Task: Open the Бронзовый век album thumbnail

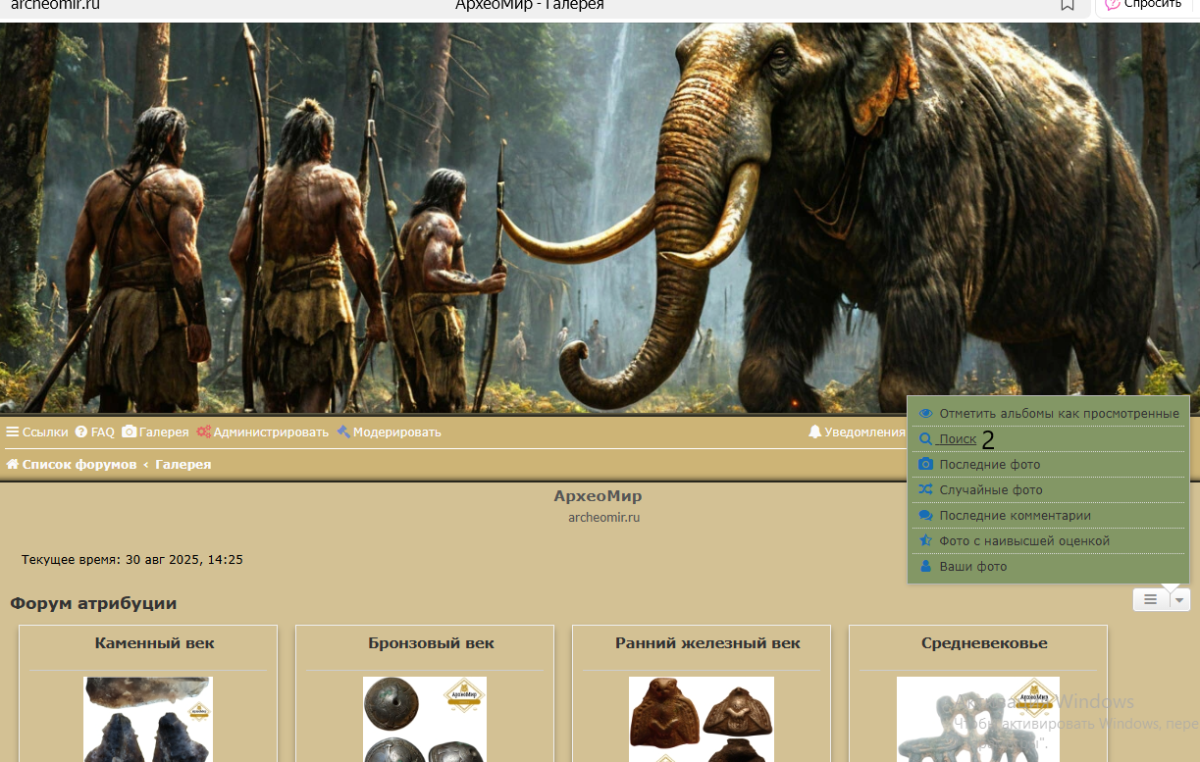Action: coord(425,720)
